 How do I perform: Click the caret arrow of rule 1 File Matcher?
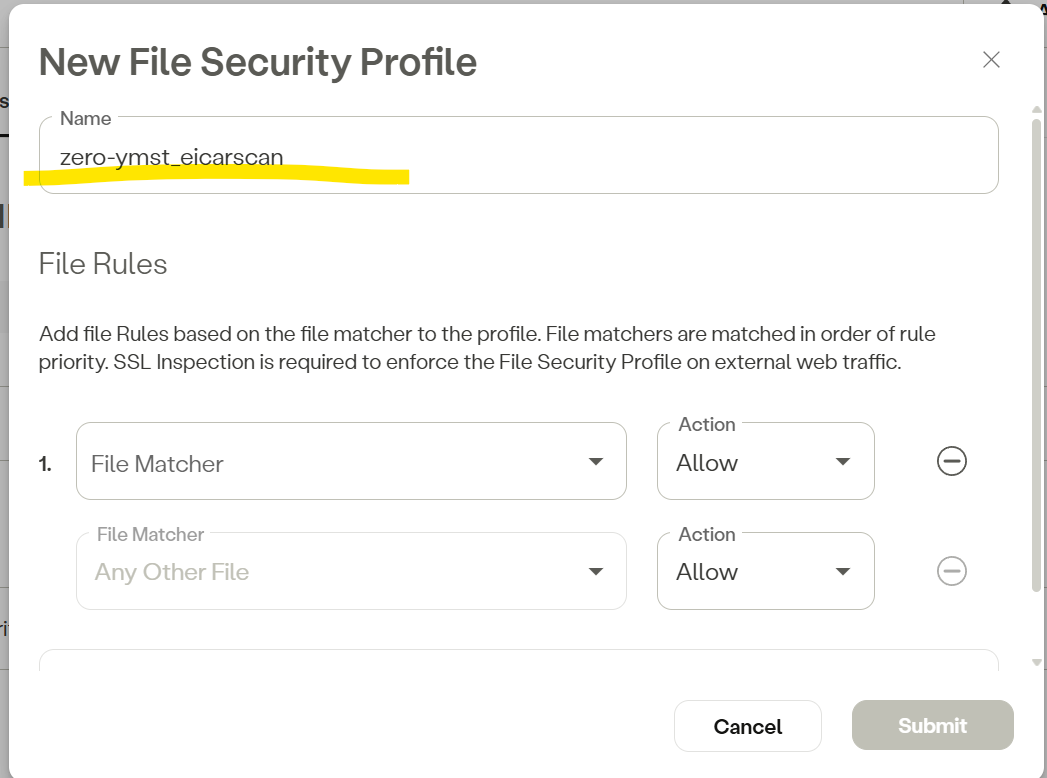[x=596, y=461]
